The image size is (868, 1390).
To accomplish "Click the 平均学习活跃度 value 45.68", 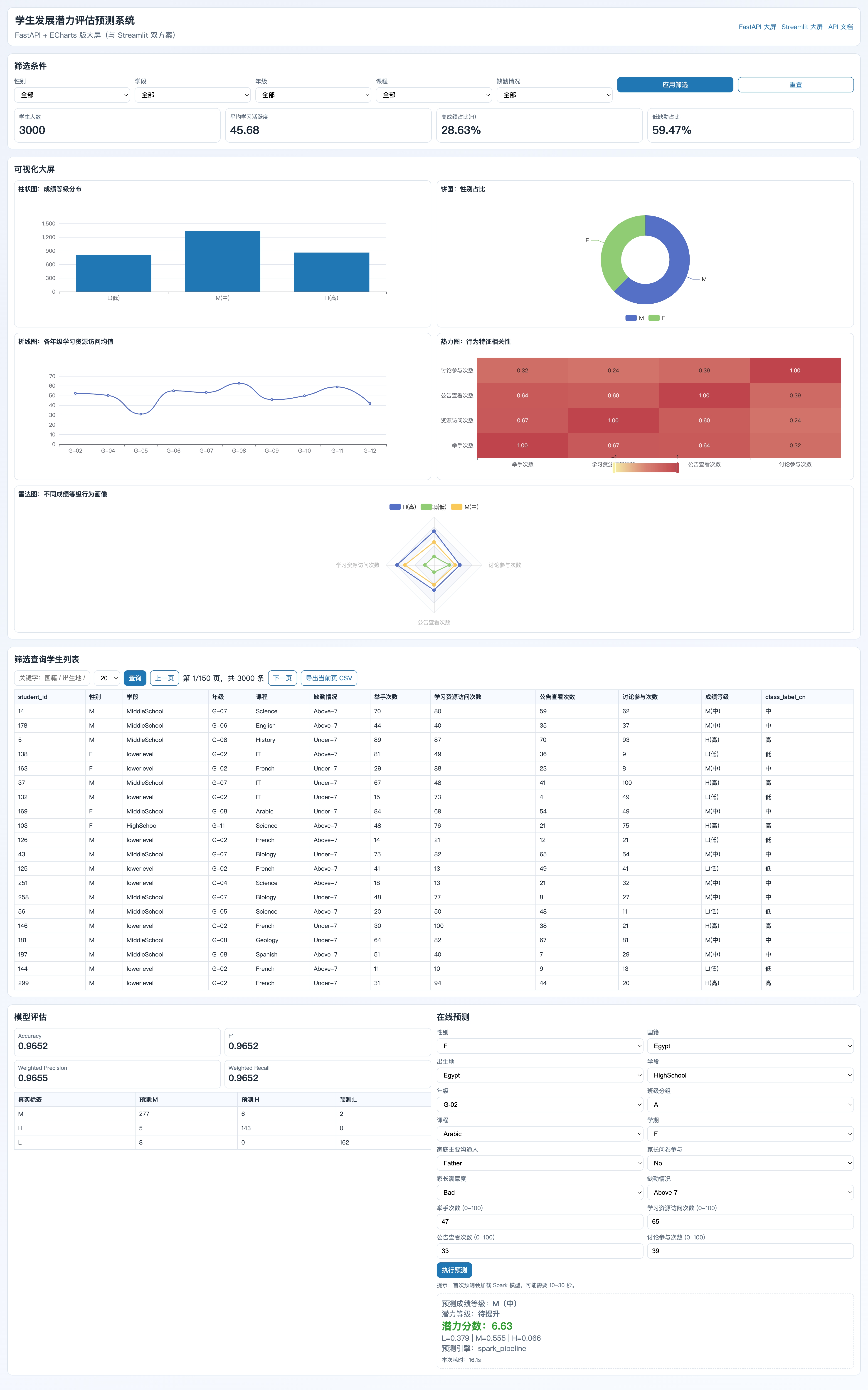I will (x=244, y=130).
